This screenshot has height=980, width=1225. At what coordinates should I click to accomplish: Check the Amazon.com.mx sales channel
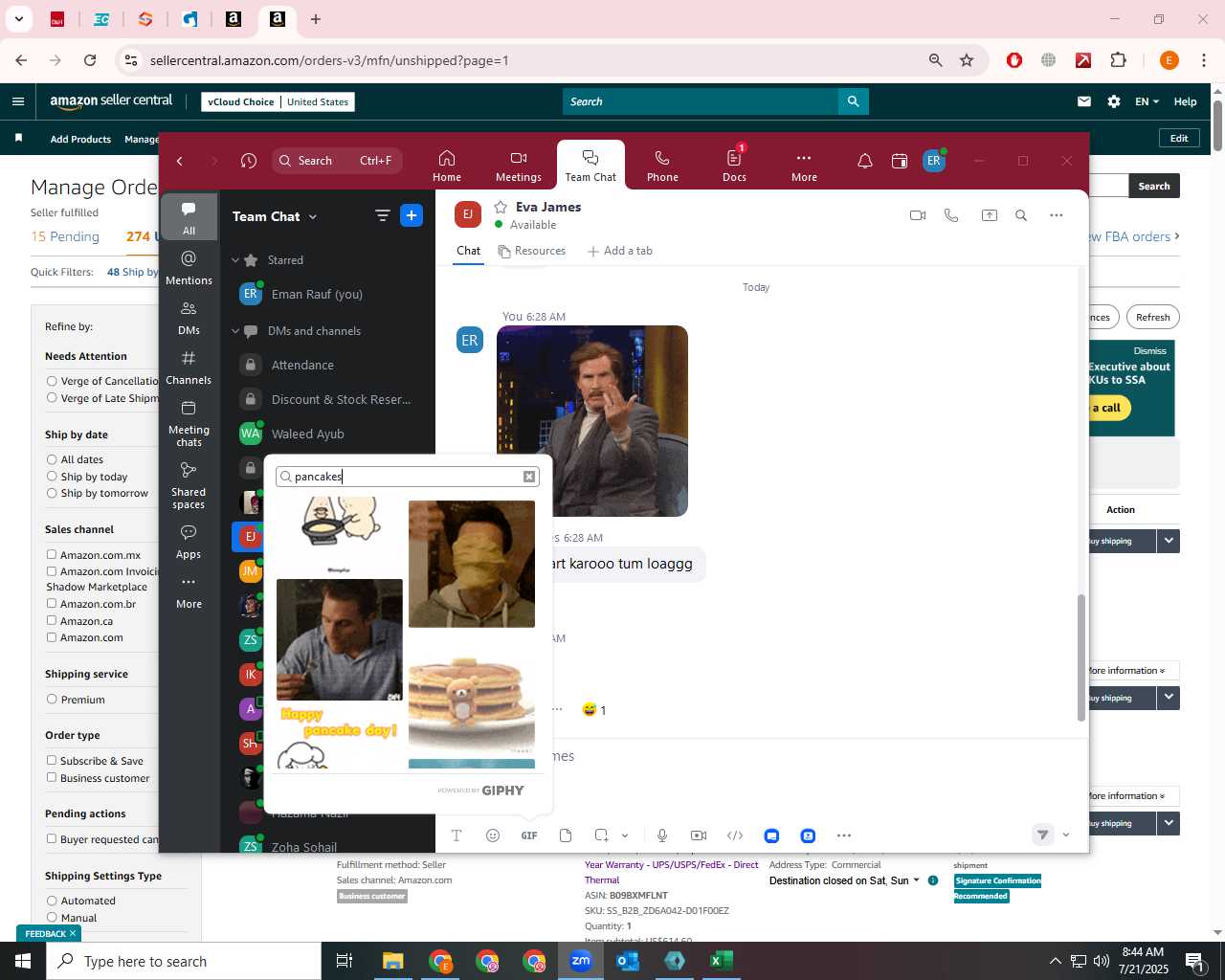(52, 554)
